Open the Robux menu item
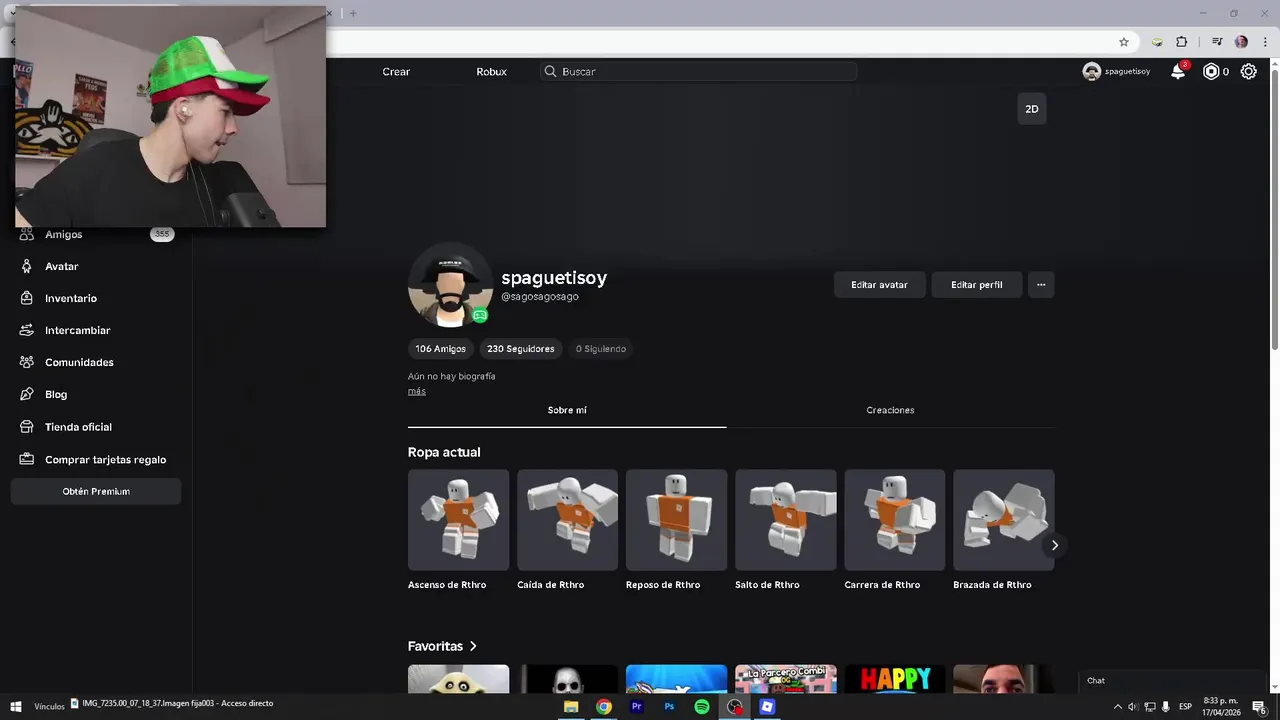The image size is (1280, 720). [491, 72]
